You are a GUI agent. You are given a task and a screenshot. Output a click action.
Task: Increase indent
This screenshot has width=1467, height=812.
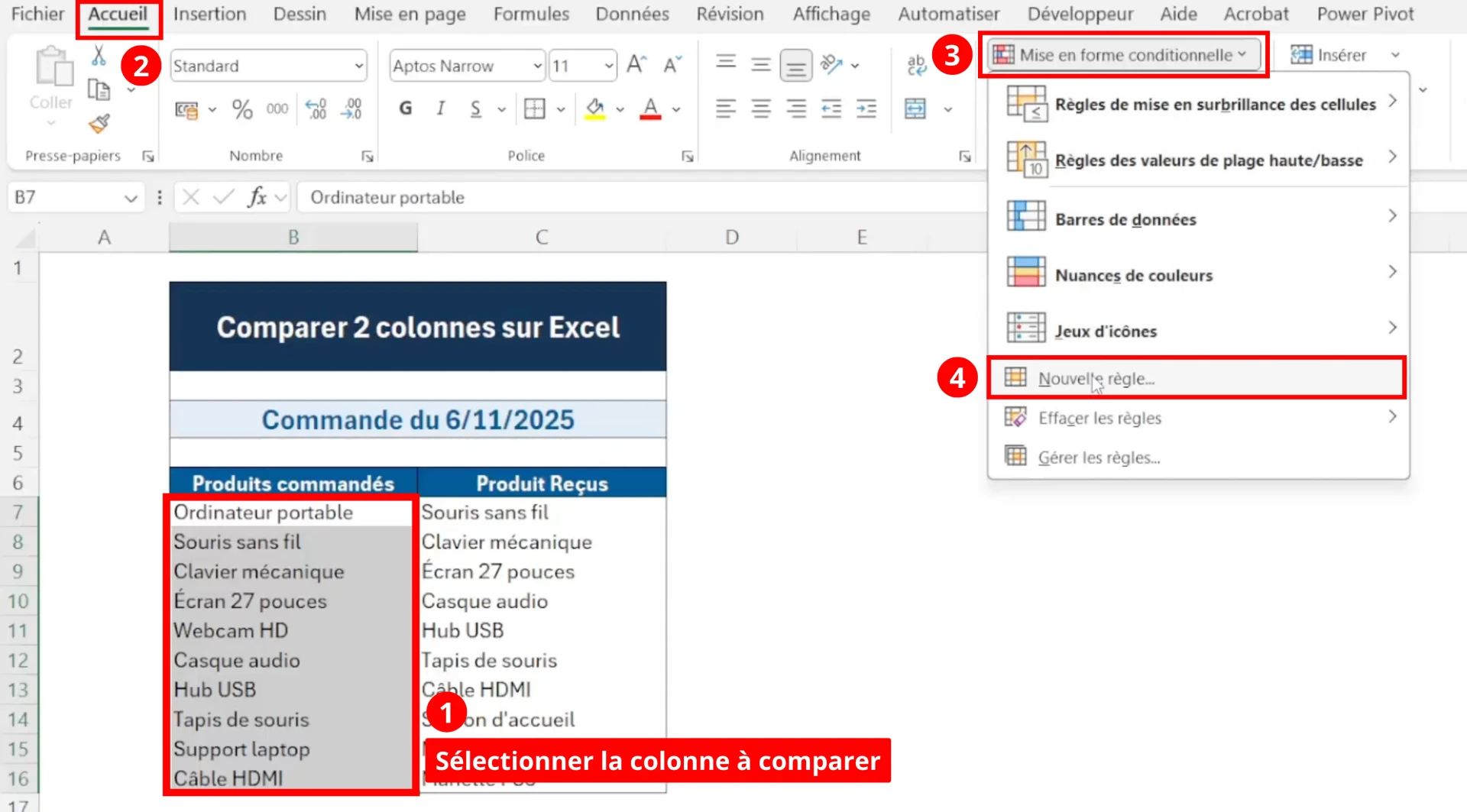[x=866, y=109]
